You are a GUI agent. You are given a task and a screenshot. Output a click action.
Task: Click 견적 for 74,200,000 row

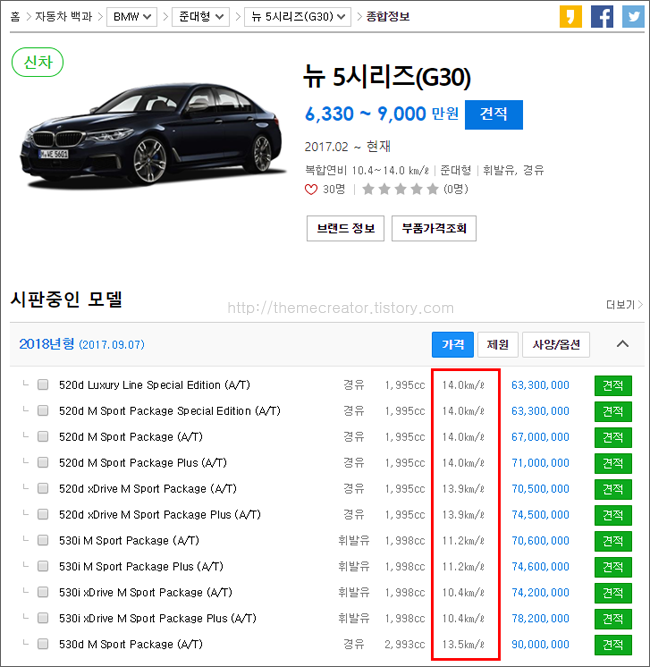tap(613, 593)
